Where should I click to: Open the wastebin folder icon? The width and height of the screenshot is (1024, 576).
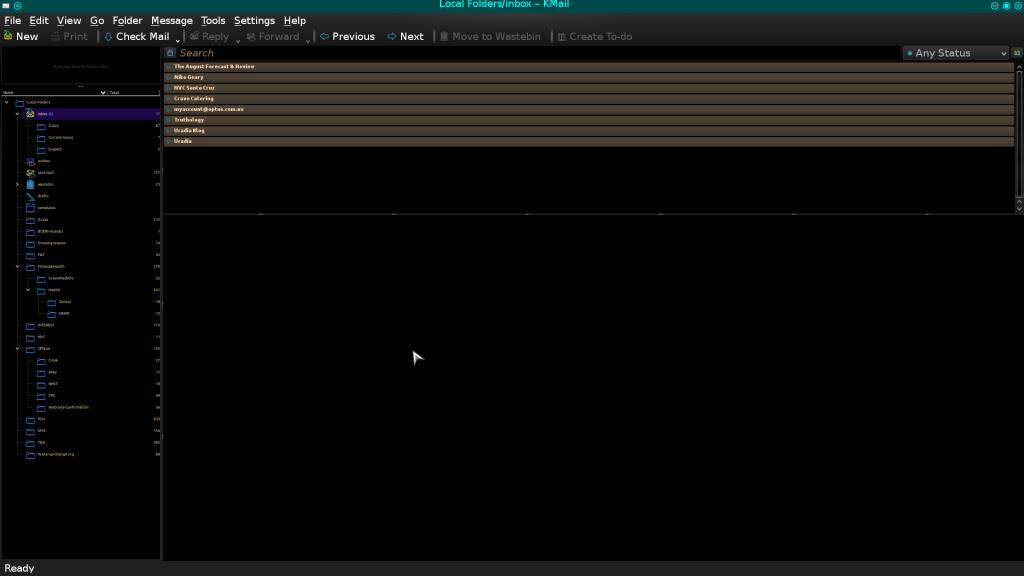30,185
